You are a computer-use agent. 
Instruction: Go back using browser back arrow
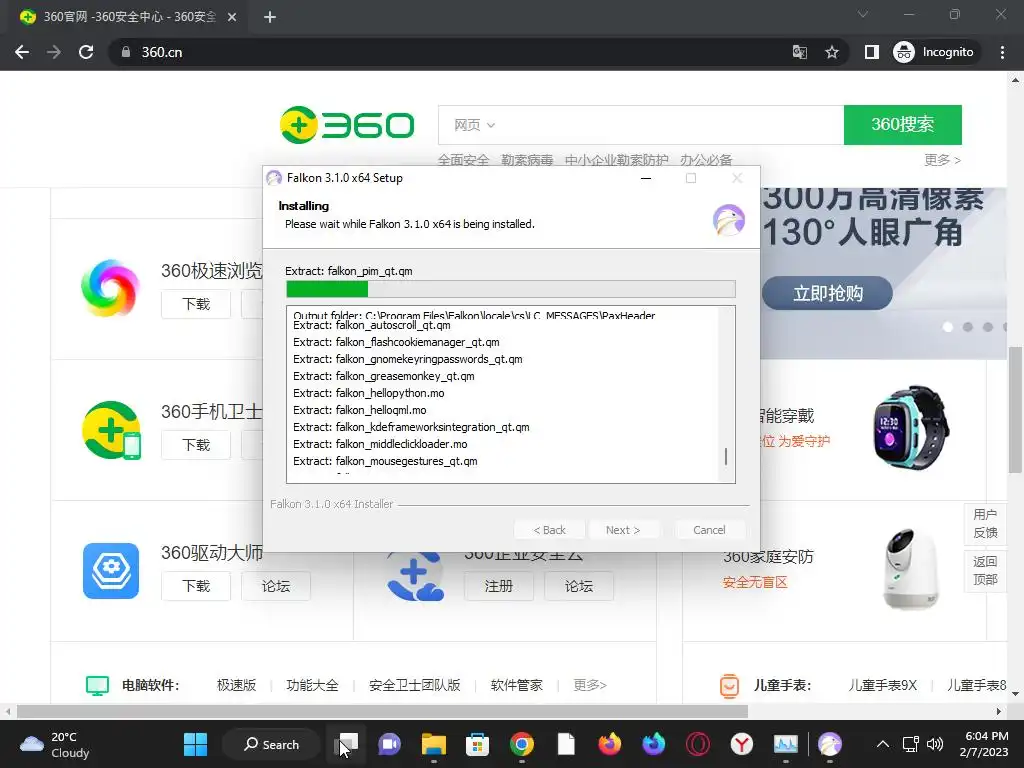(x=22, y=52)
